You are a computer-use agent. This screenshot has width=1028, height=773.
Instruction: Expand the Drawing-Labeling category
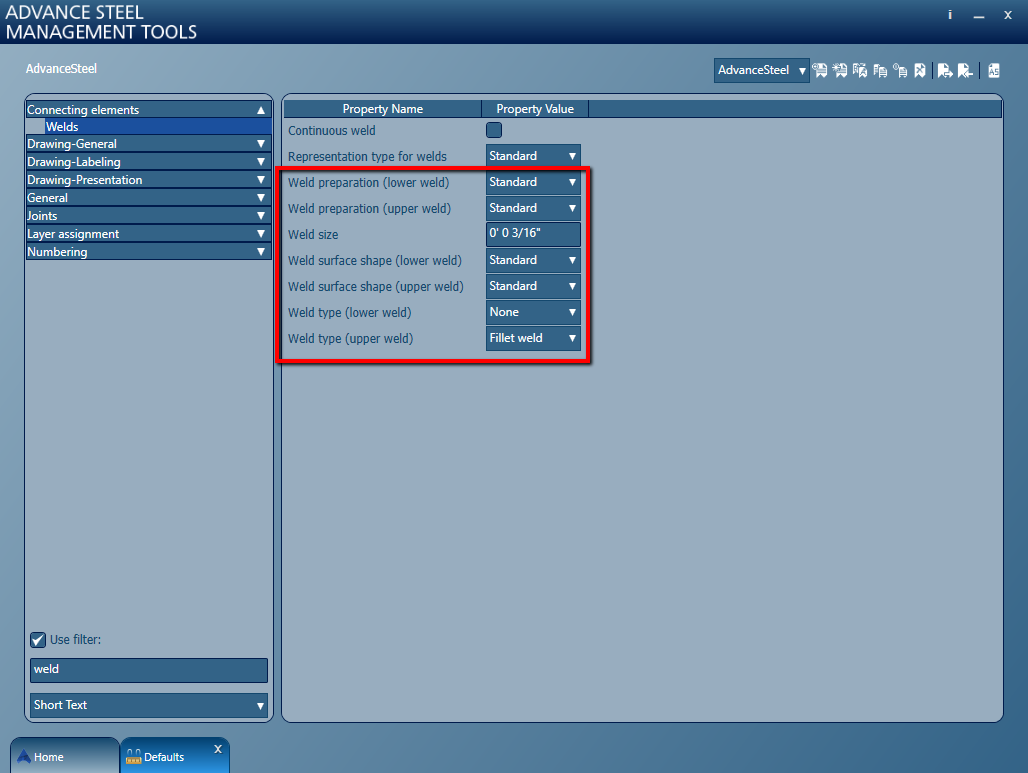(x=147, y=161)
